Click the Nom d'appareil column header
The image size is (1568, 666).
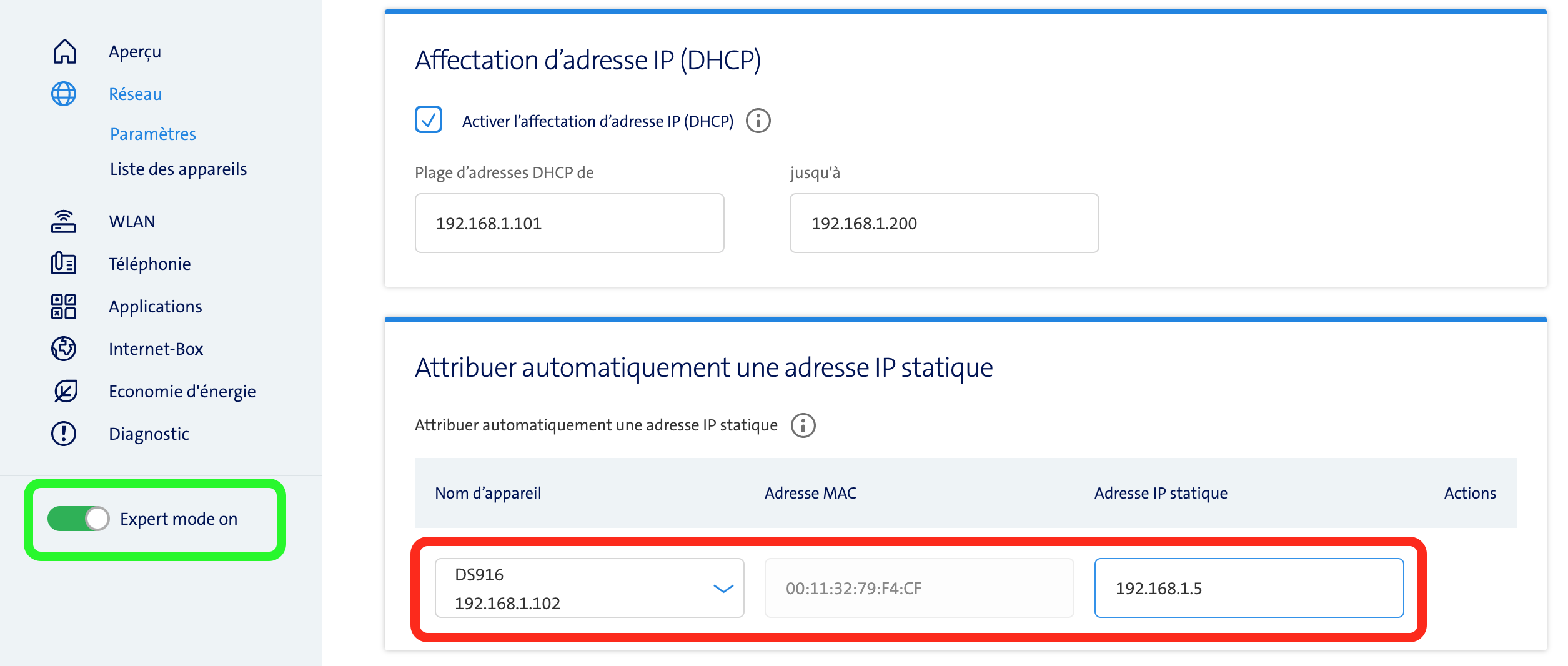click(x=488, y=493)
